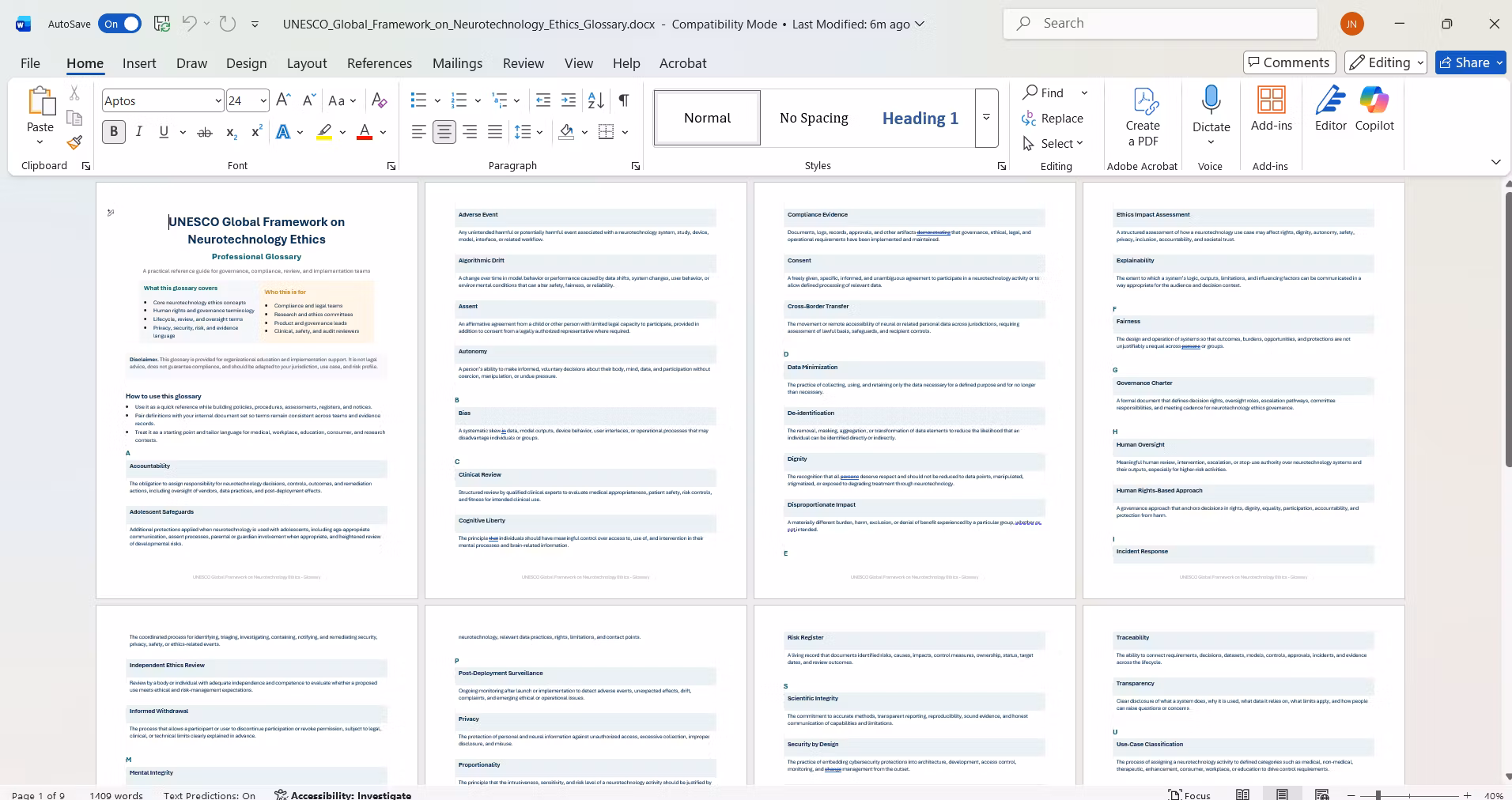Click the Show/Hide paragraph marks icon
1512x800 pixels.
pyautogui.click(x=624, y=100)
